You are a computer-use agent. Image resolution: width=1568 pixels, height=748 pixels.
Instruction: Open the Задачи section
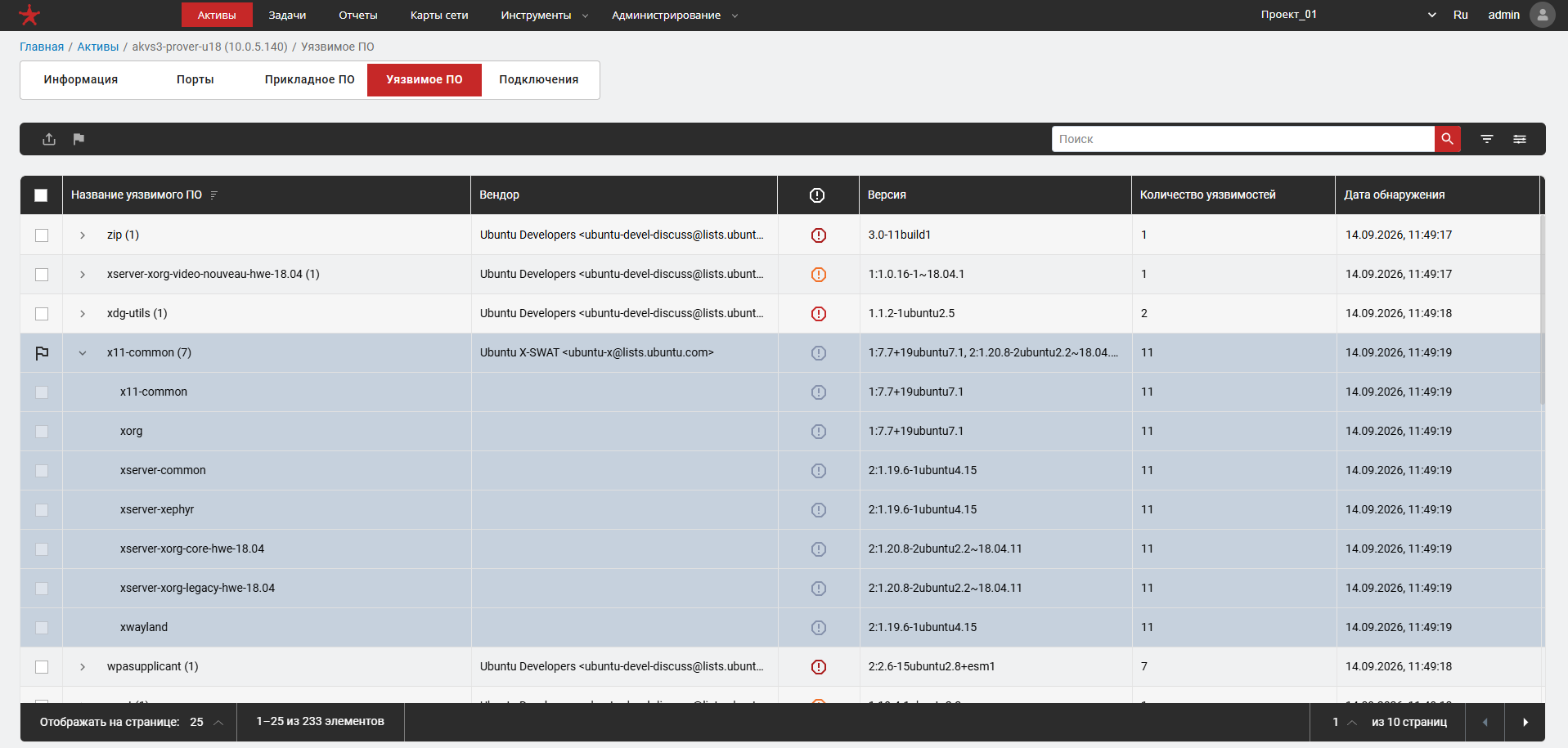tap(287, 16)
